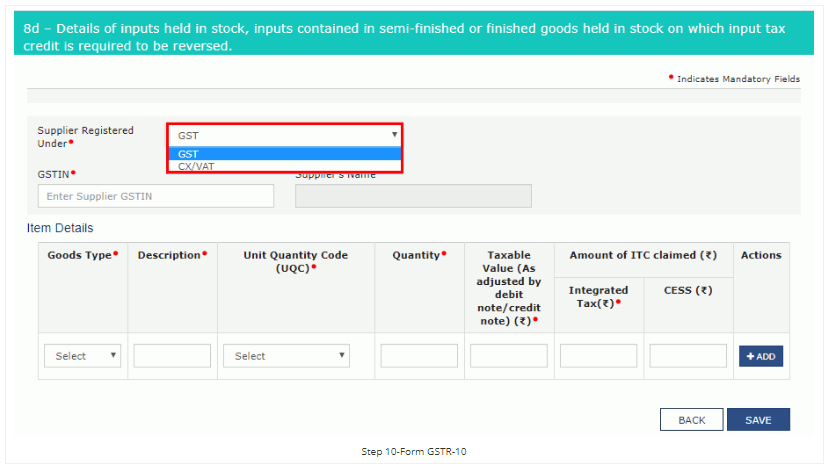Focus the Description input in Item Details
Image resolution: width=829 pixels, height=468 pixels.
(x=172, y=356)
